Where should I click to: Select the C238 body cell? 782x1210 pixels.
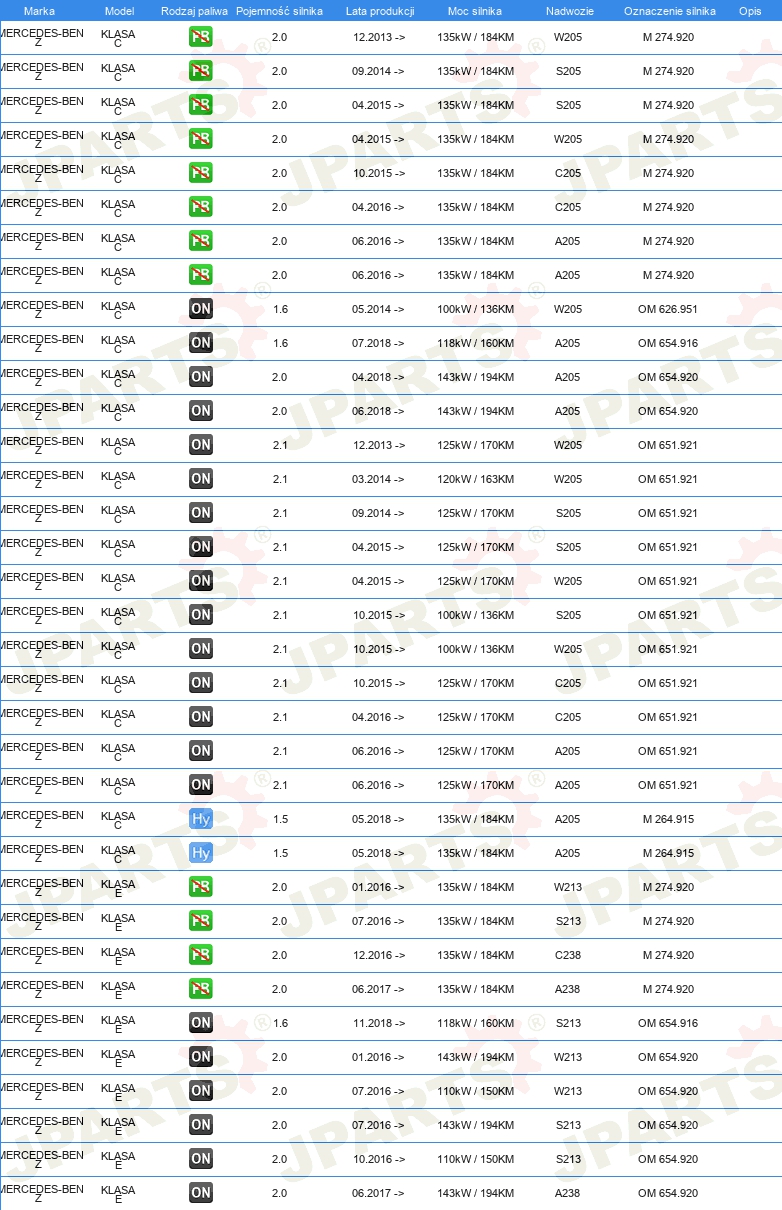pyautogui.click(x=568, y=956)
